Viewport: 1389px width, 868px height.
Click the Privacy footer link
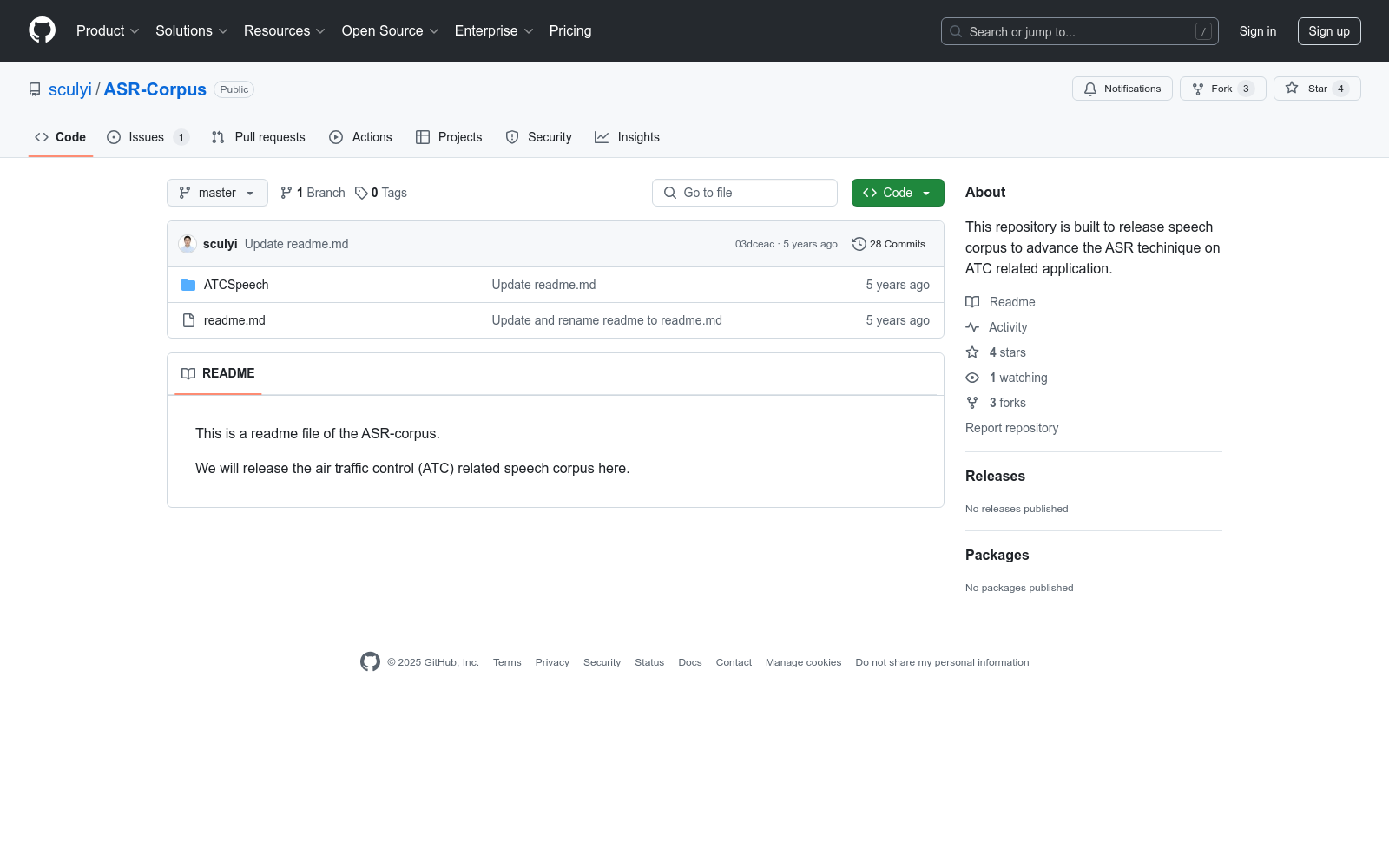click(x=552, y=662)
